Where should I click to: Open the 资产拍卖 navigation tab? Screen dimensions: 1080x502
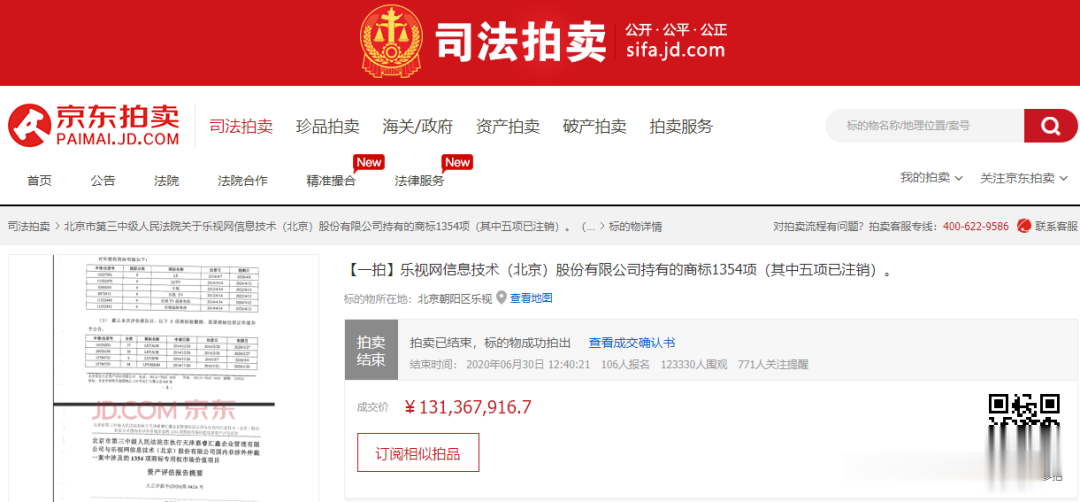point(508,126)
